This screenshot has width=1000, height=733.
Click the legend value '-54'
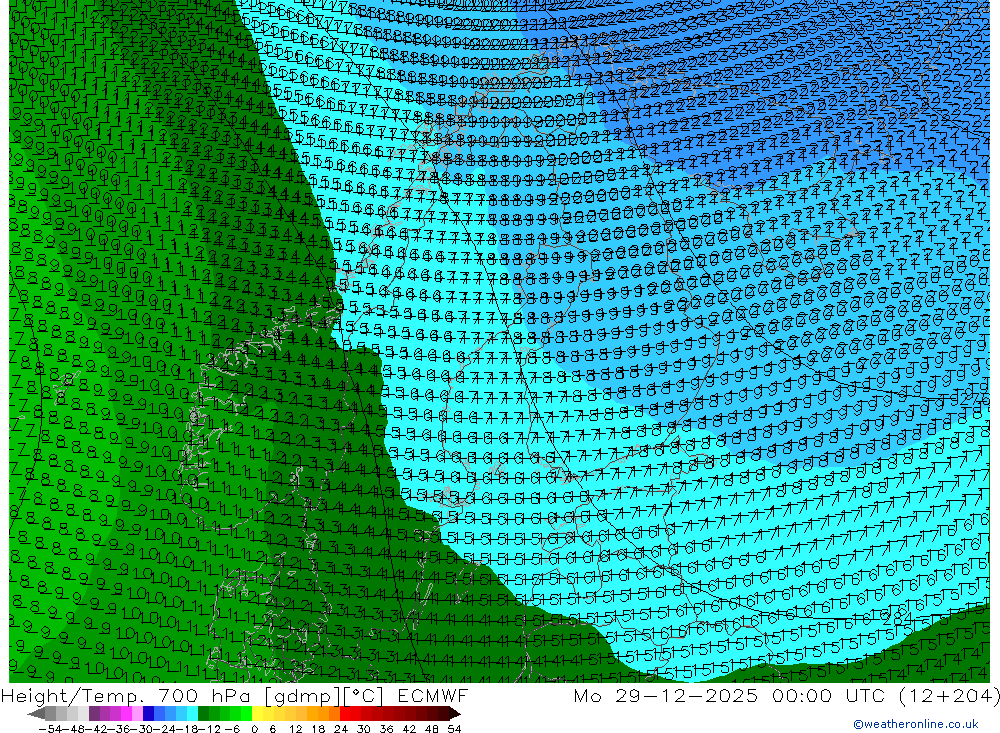click(51, 729)
